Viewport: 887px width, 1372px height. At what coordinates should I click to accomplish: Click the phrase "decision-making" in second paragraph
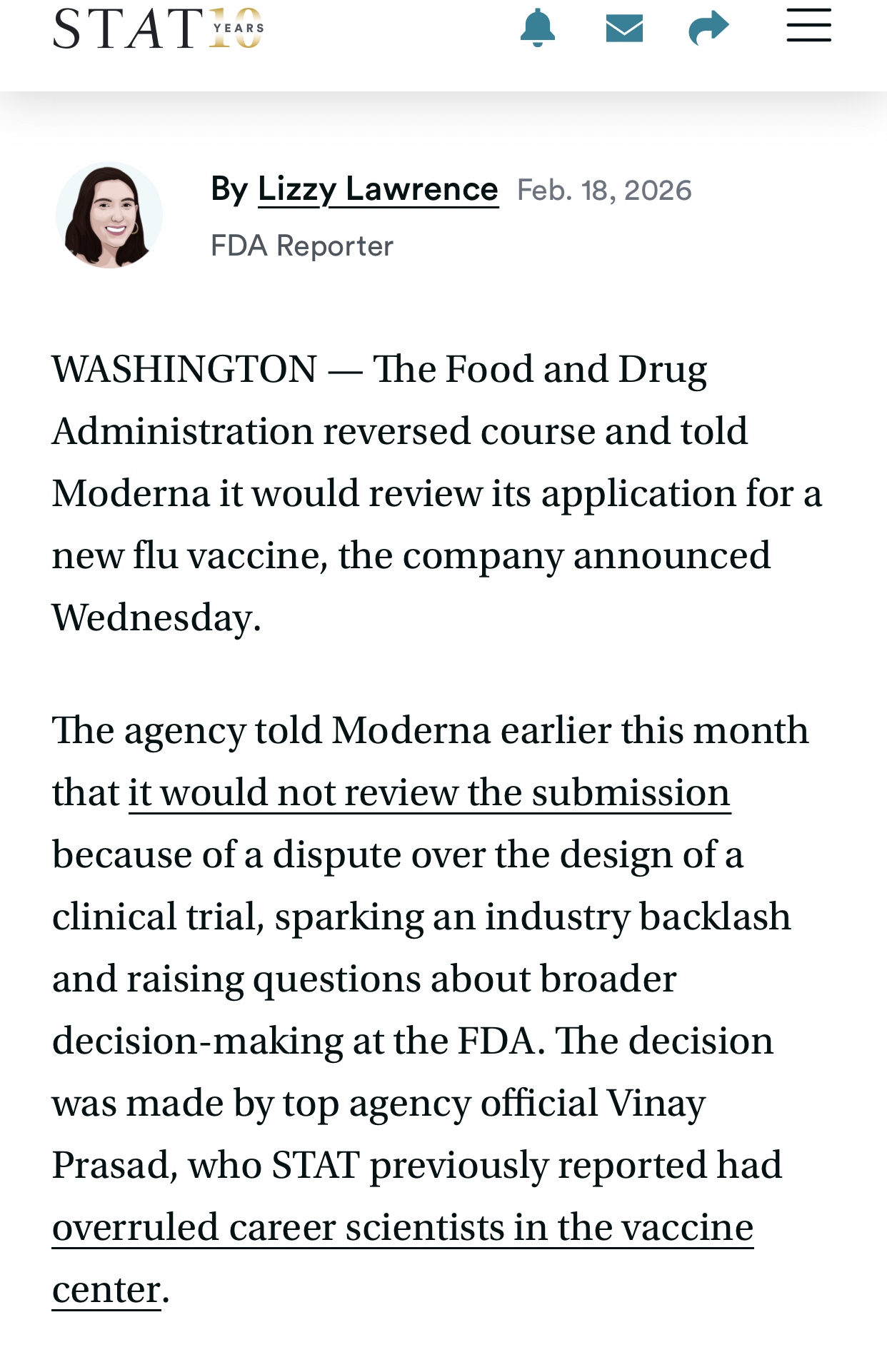coord(198,1041)
